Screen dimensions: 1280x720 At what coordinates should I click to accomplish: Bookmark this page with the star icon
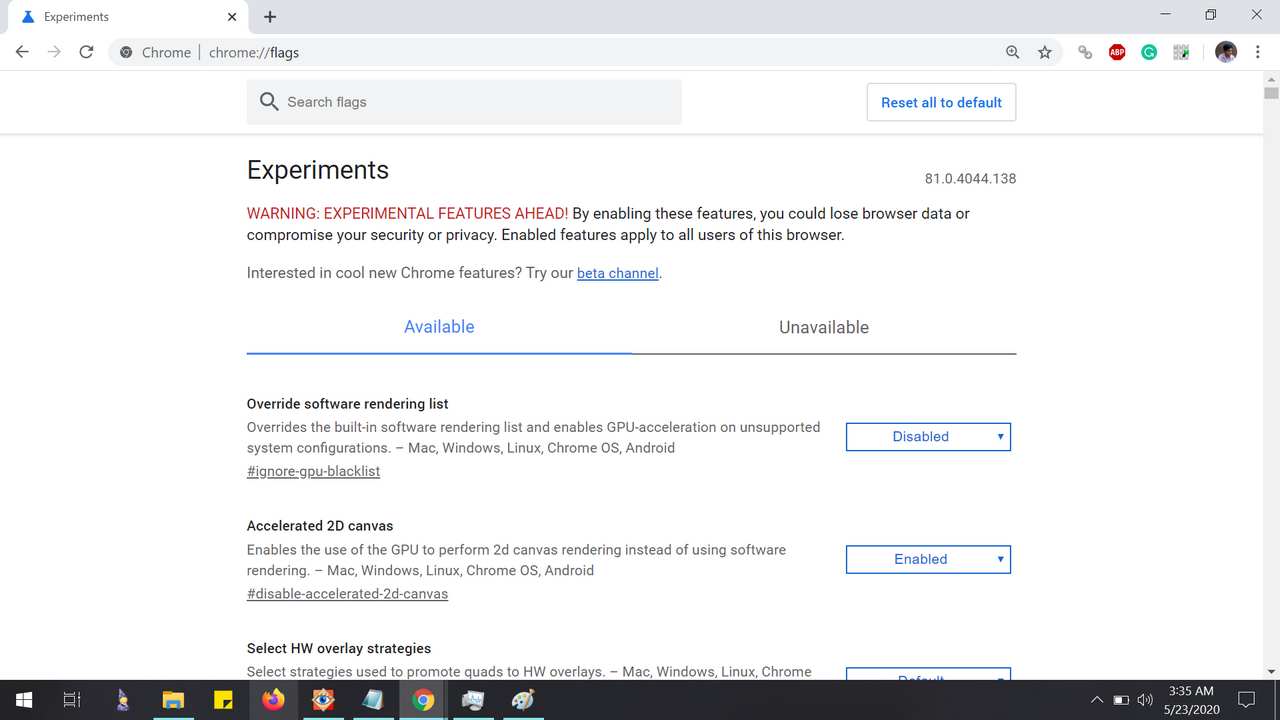[x=1045, y=52]
